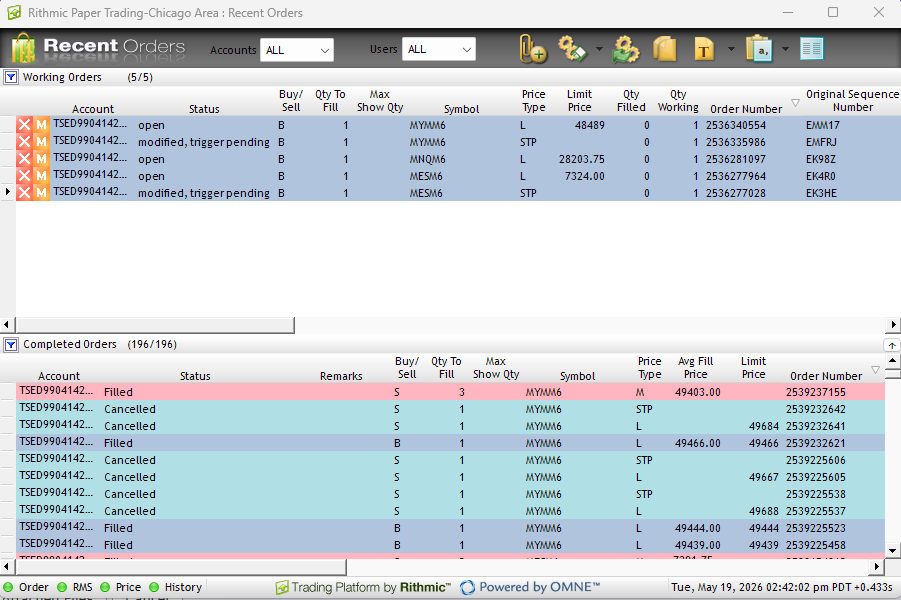Click the Completed Orders panel up-arrow button
The height and width of the screenshot is (600, 901).
(891, 345)
